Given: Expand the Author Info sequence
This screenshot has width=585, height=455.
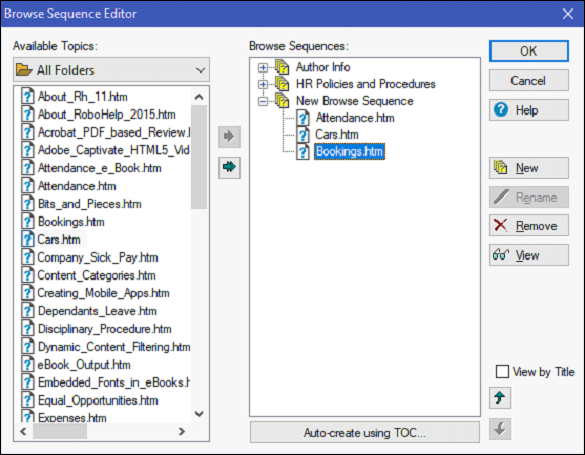Looking at the screenshot, I should tap(263, 68).
